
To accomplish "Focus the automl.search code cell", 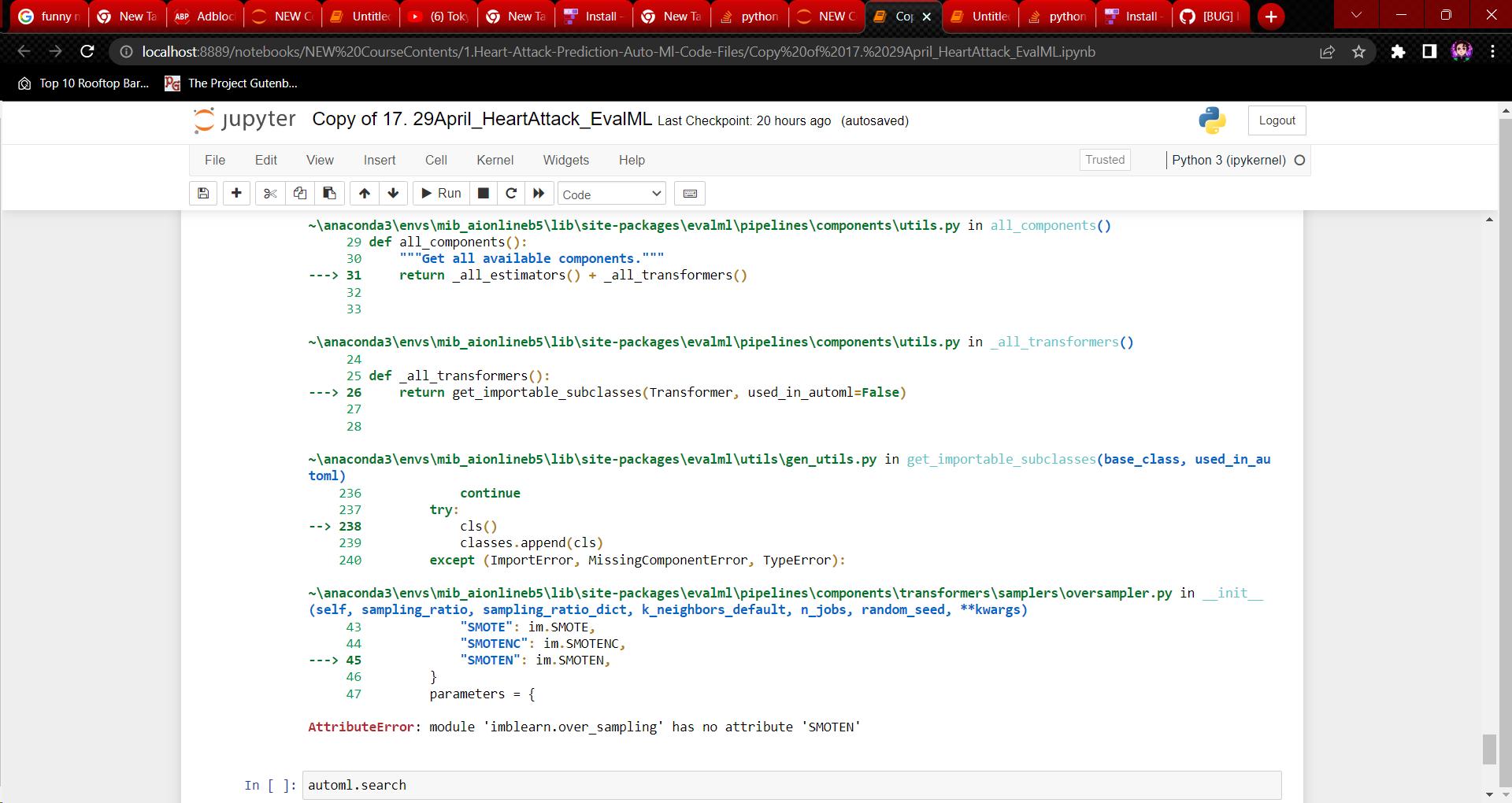I will pos(791,785).
